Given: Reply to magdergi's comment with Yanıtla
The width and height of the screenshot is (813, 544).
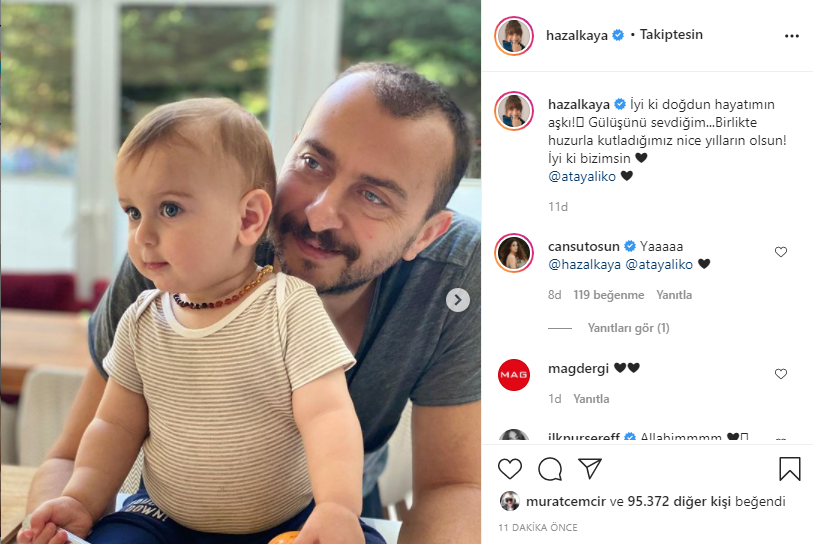Looking at the screenshot, I should pos(591,399).
